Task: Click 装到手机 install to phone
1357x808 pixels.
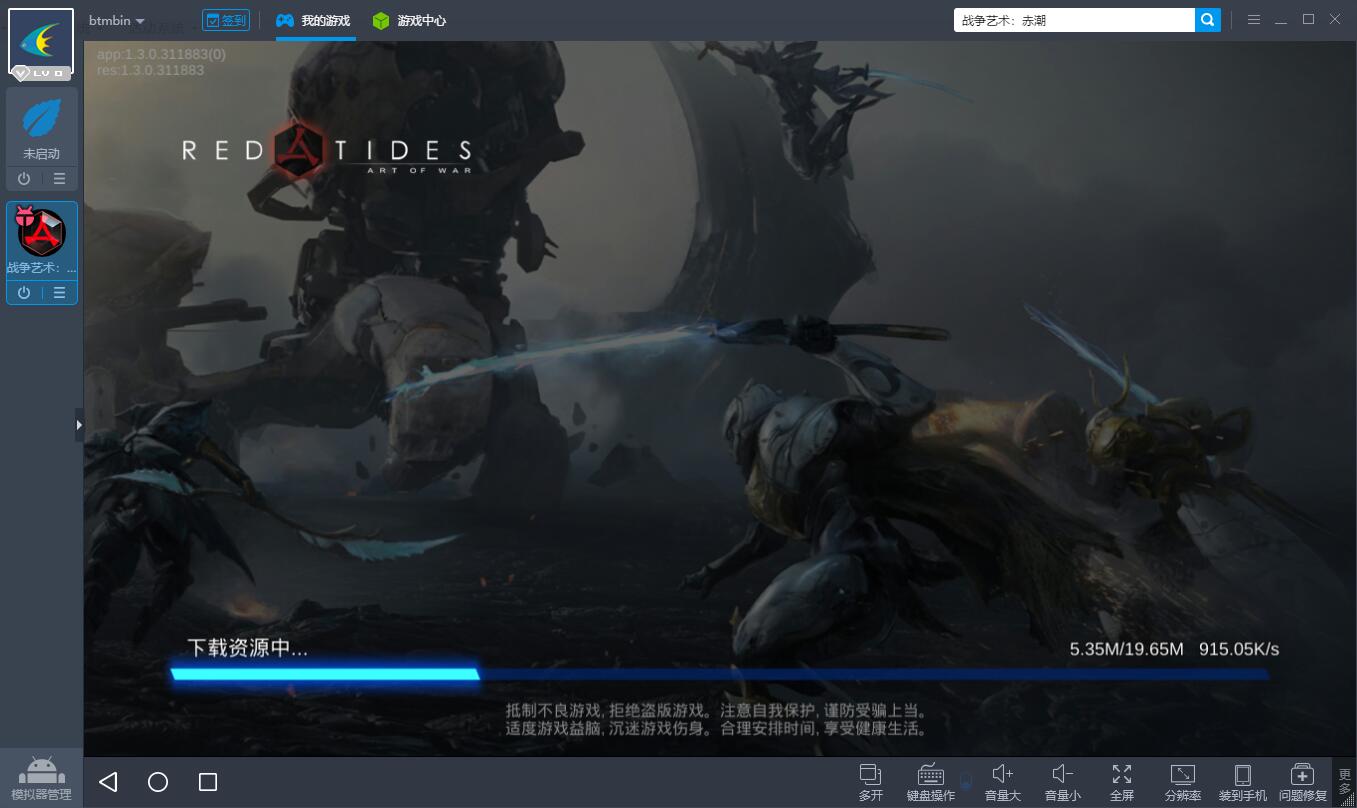Action: point(1242,782)
